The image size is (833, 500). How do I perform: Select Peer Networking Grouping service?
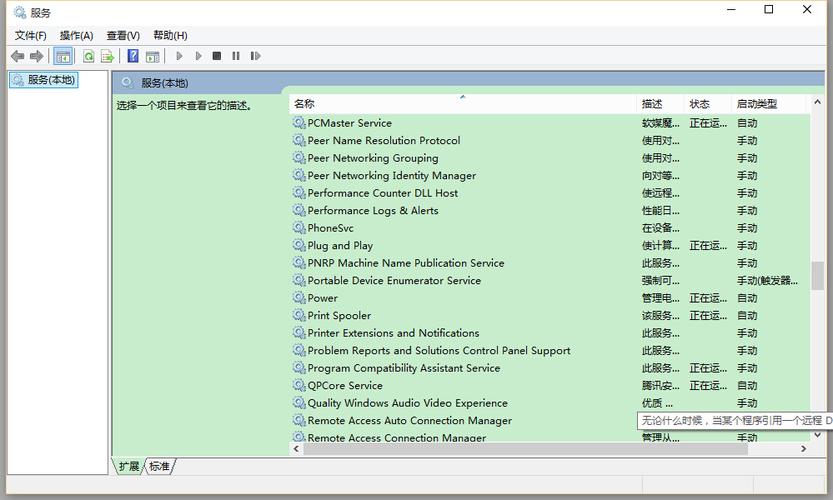point(550,158)
